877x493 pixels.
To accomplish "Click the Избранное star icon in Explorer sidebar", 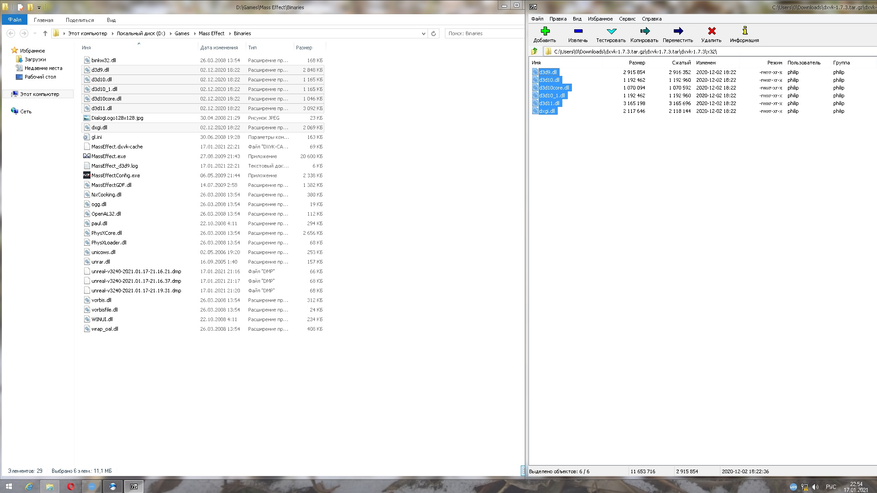I will (x=15, y=50).
